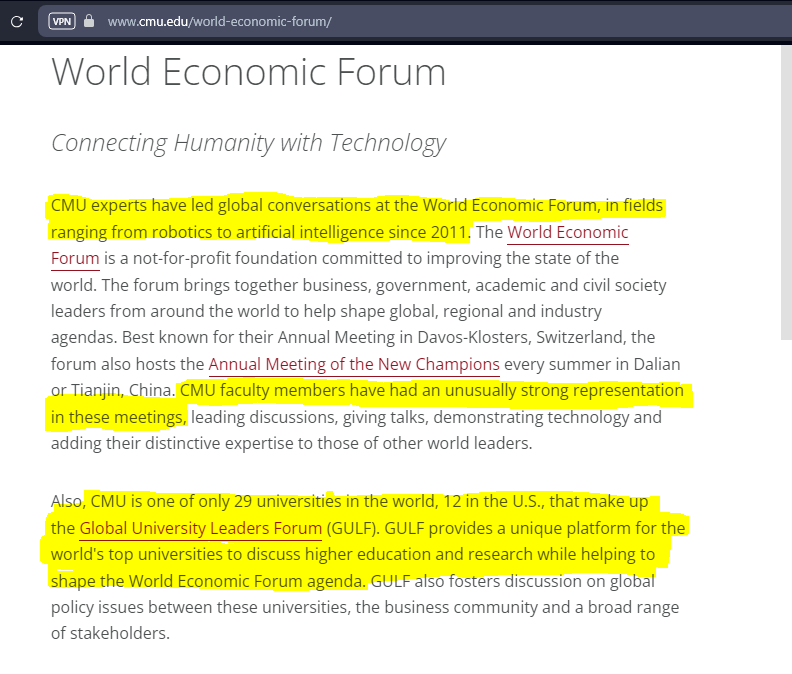Click text 'CMU is one of only 29 universities'
792x674 pixels.
216,501
